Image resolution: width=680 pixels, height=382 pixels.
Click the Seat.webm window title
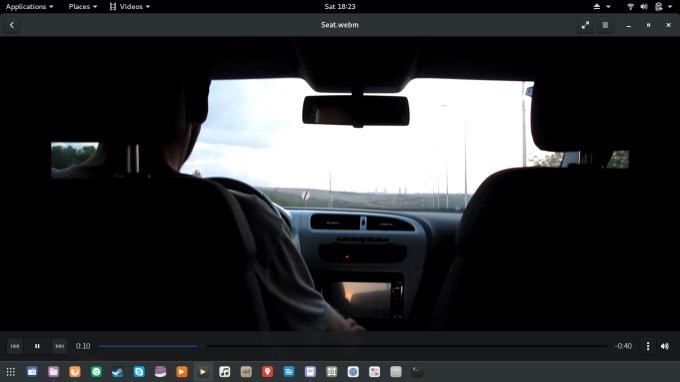(x=340, y=25)
